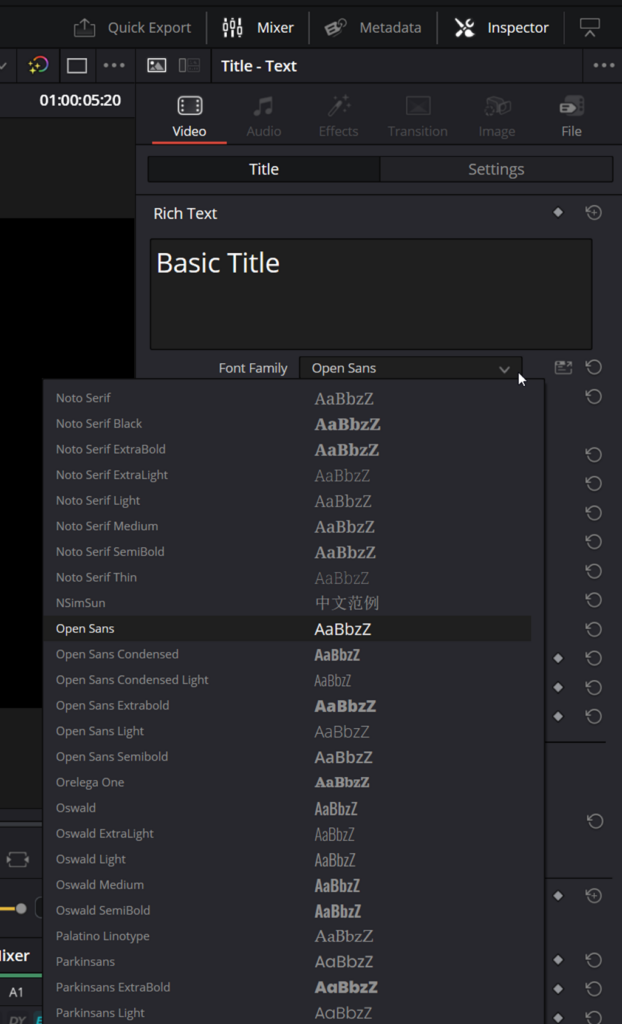Open the Video tab in Inspector
The width and height of the screenshot is (622, 1024).
coord(189,116)
